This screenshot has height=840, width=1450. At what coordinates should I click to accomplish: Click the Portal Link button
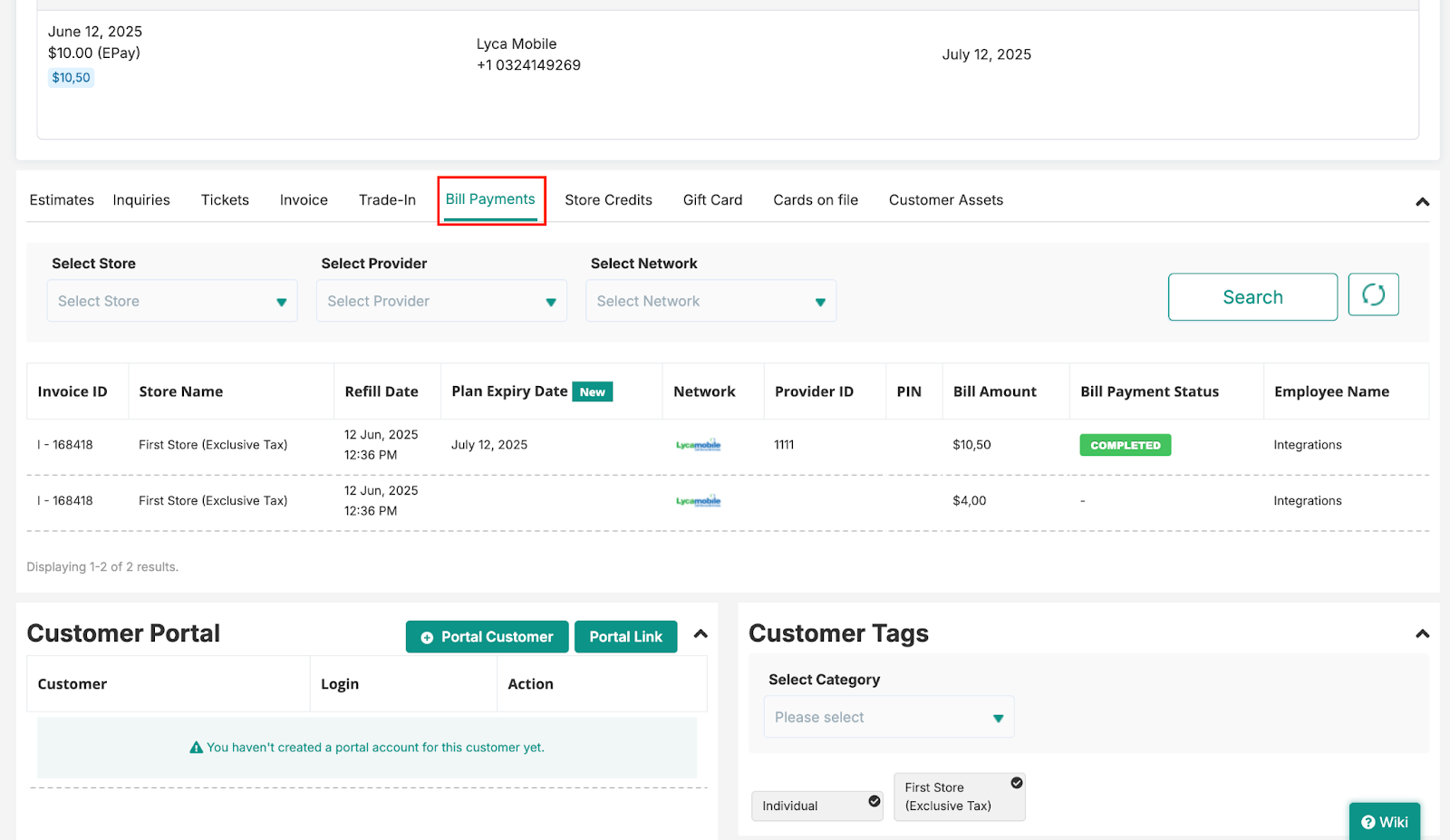pyautogui.click(x=625, y=637)
